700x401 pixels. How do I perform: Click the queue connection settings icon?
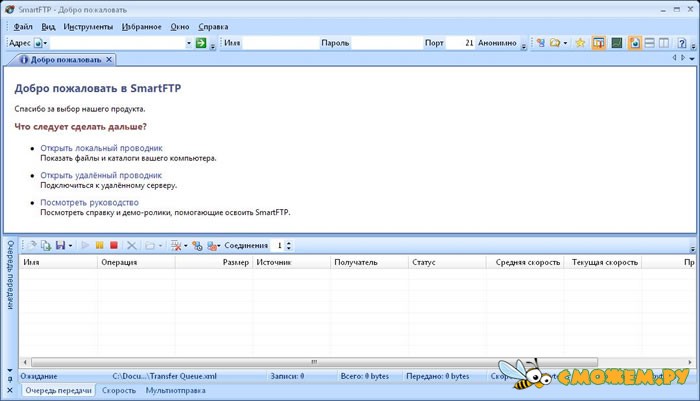coord(212,245)
